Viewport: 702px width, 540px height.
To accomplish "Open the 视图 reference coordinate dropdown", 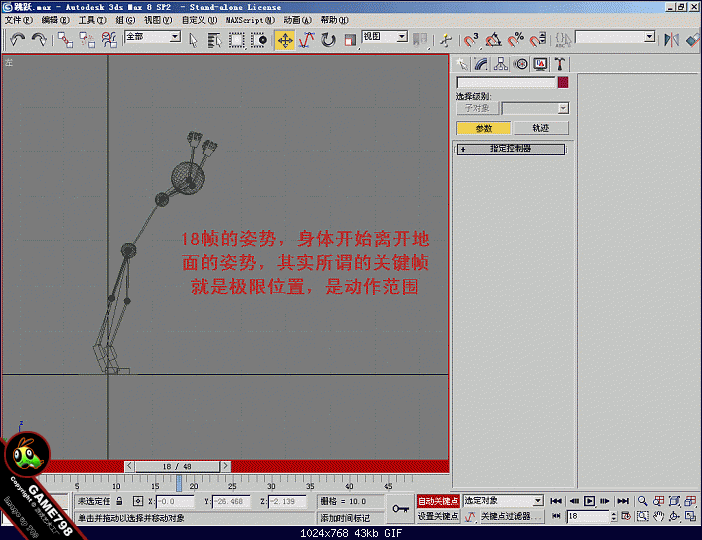I will [x=402, y=37].
